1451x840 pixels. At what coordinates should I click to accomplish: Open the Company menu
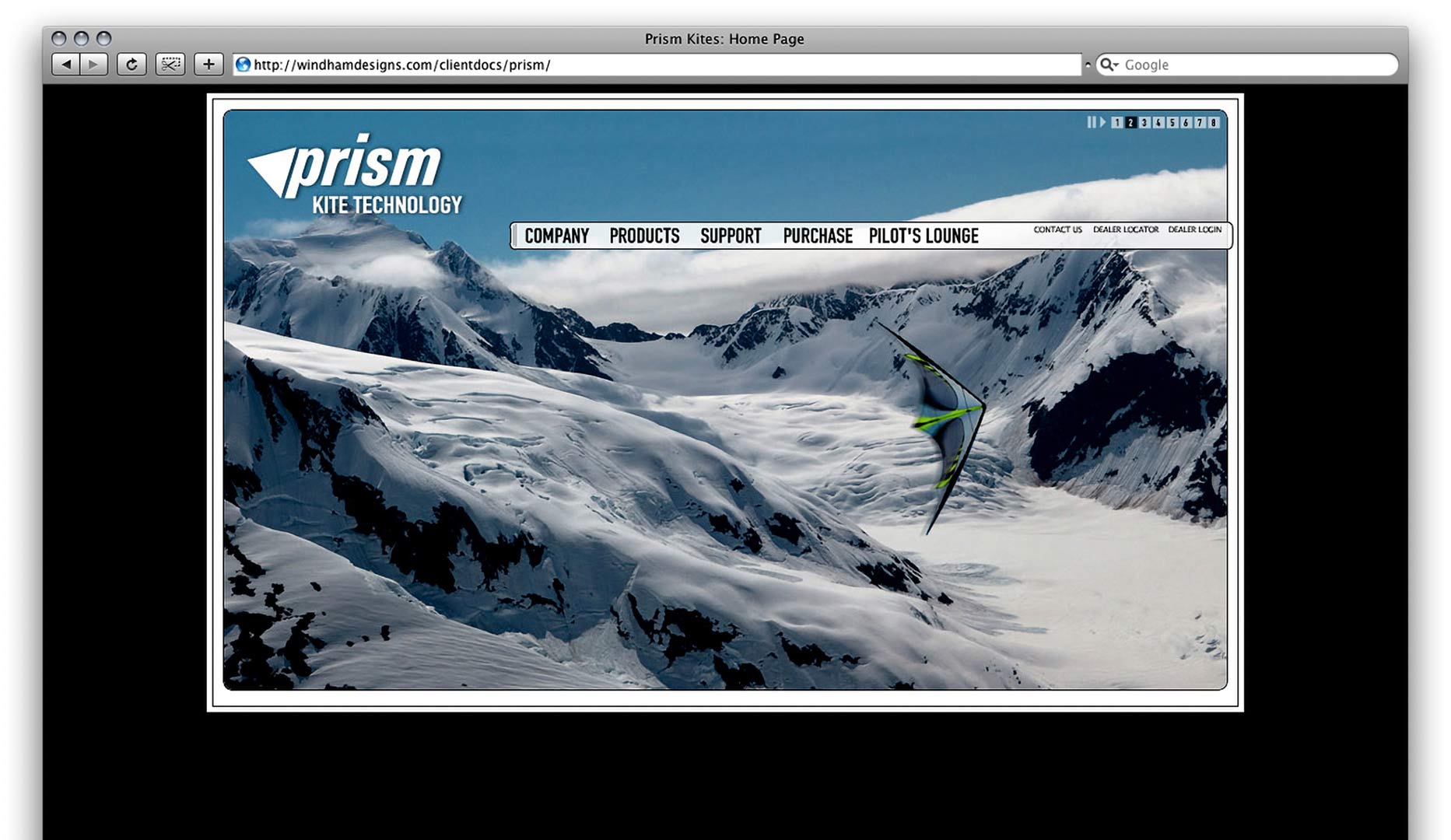[556, 236]
